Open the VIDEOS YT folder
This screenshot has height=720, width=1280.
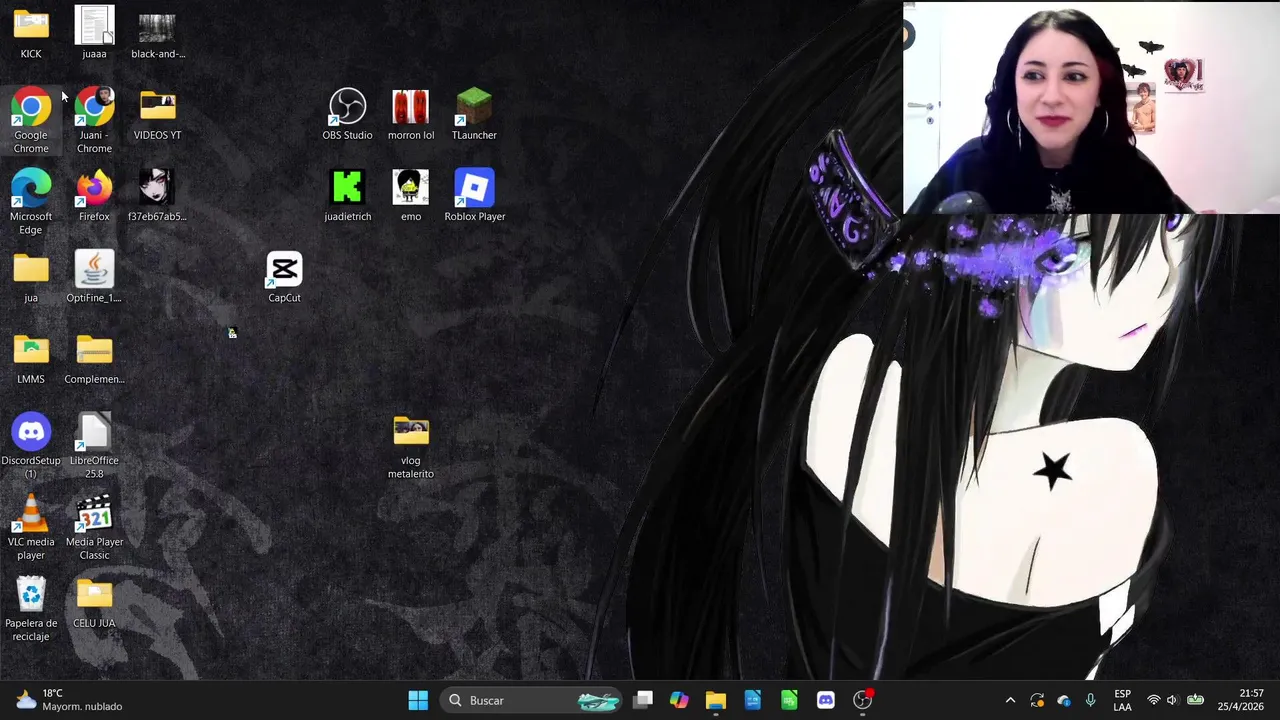click(157, 114)
